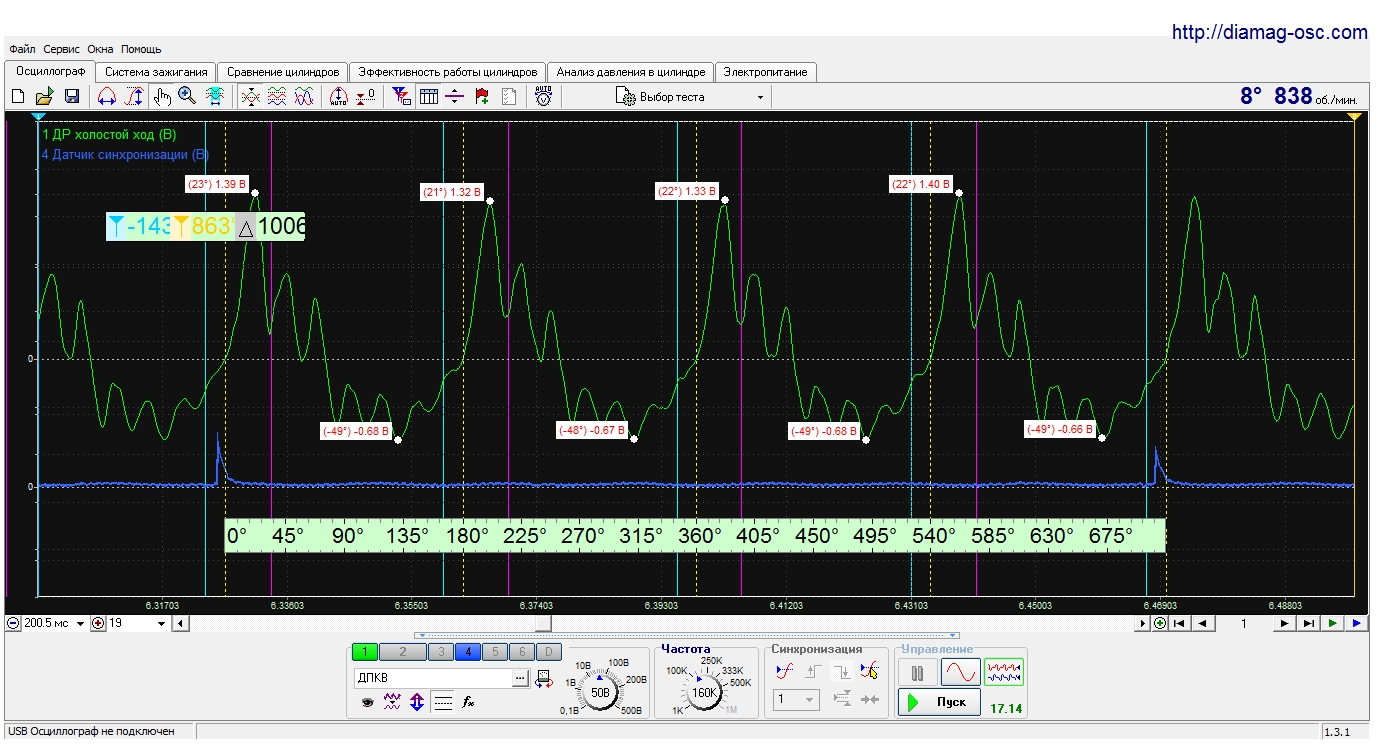Click the blue vertical arrows invert icon
This screenshot has width=1382, height=744.
tap(417, 702)
